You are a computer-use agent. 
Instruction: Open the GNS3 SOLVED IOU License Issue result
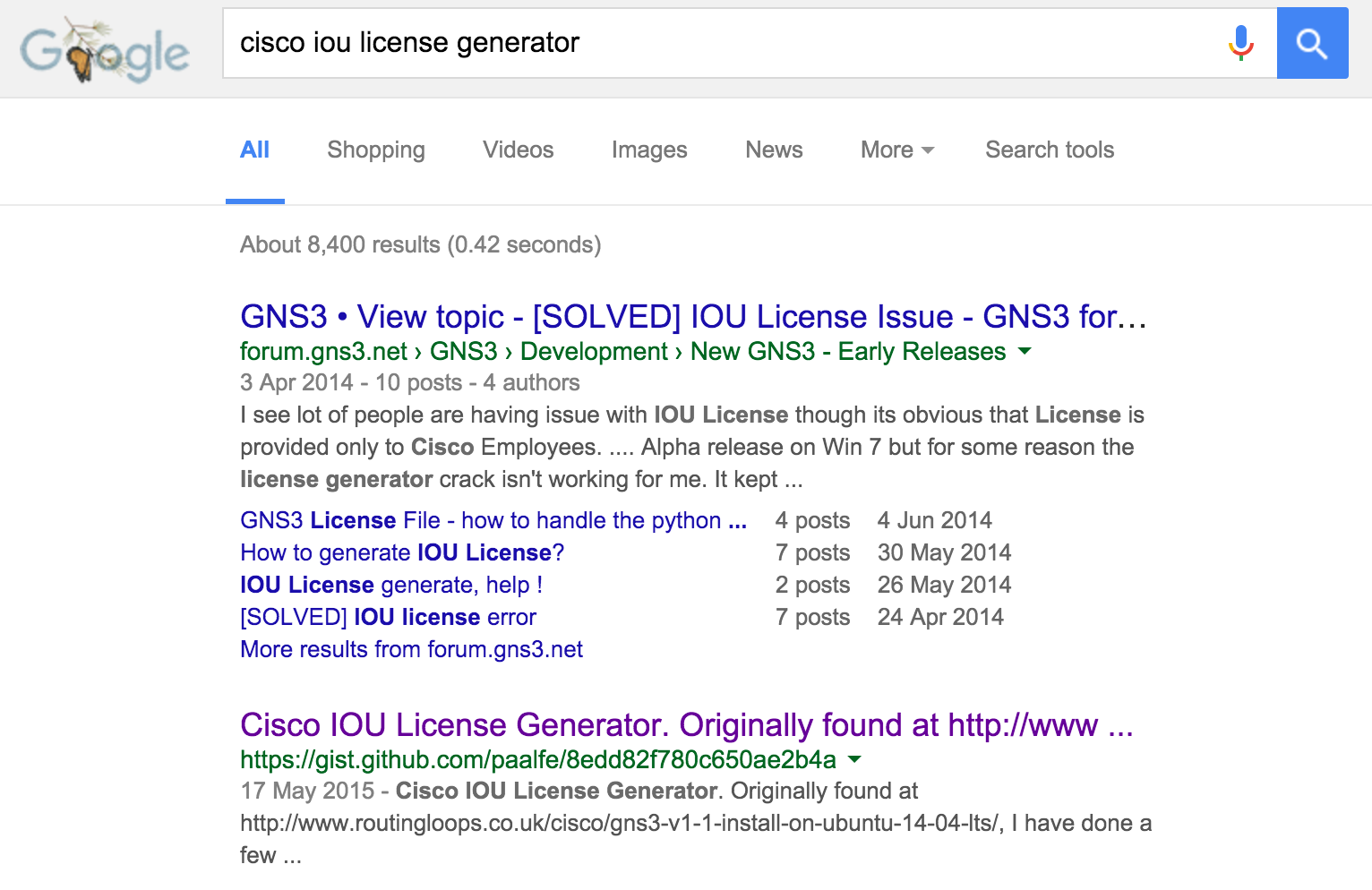pyautogui.click(x=693, y=317)
